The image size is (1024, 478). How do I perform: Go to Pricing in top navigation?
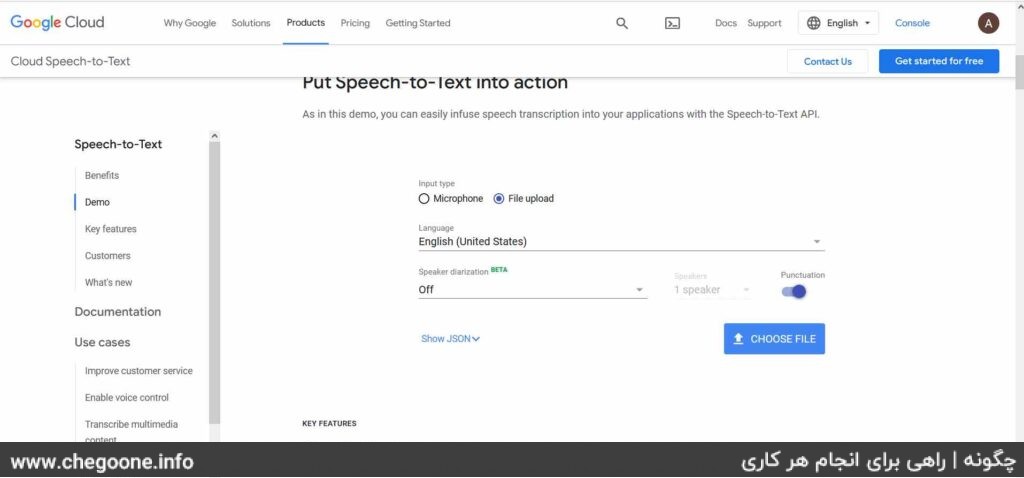(355, 23)
